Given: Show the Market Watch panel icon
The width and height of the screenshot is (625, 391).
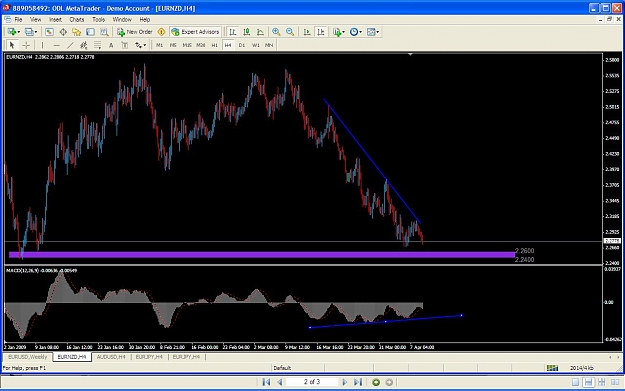Looking at the screenshot, I should pyautogui.click(x=49, y=32).
